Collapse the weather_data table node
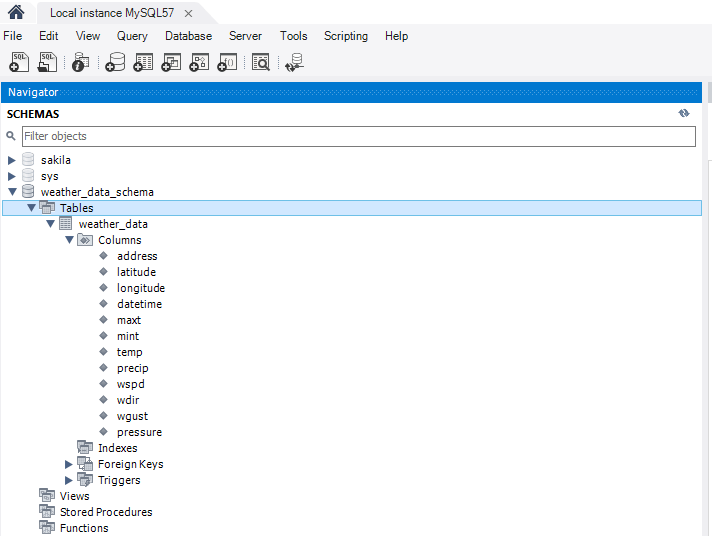 [50, 224]
